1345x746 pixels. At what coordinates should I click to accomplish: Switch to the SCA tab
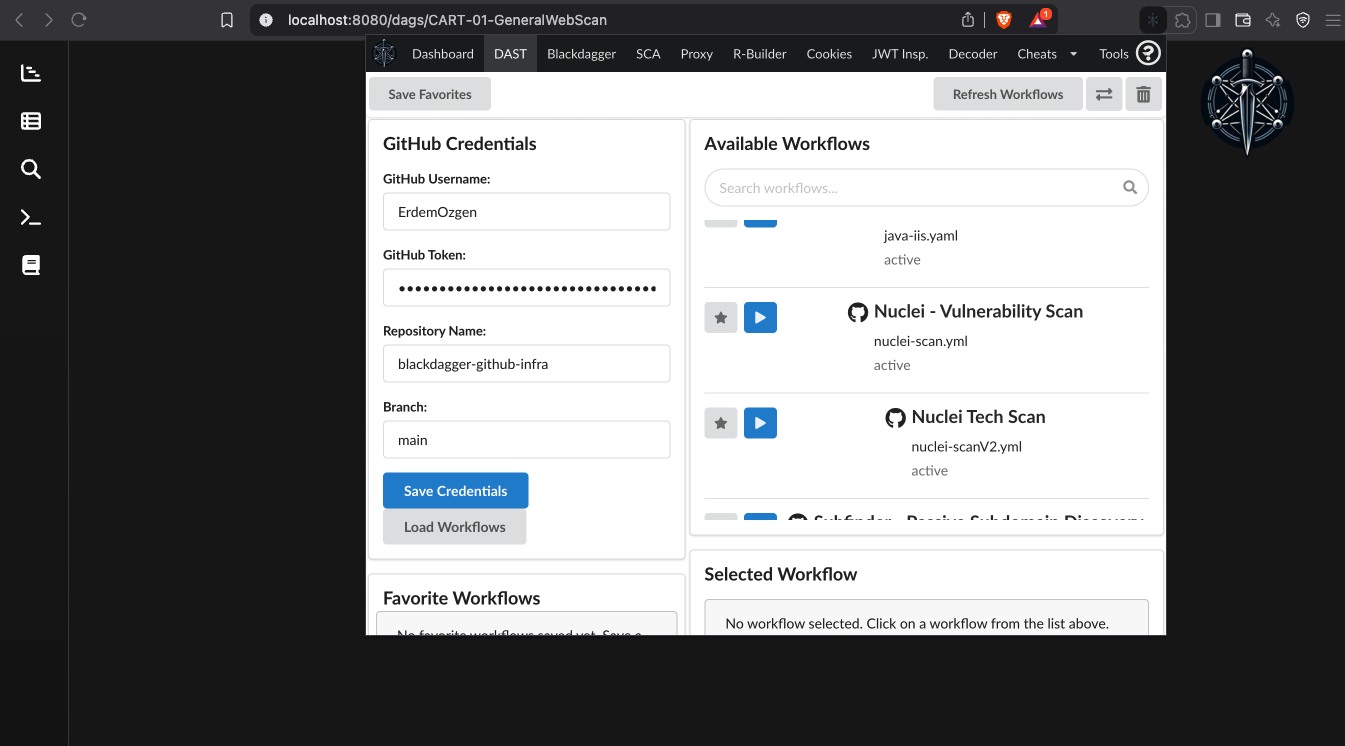click(648, 54)
